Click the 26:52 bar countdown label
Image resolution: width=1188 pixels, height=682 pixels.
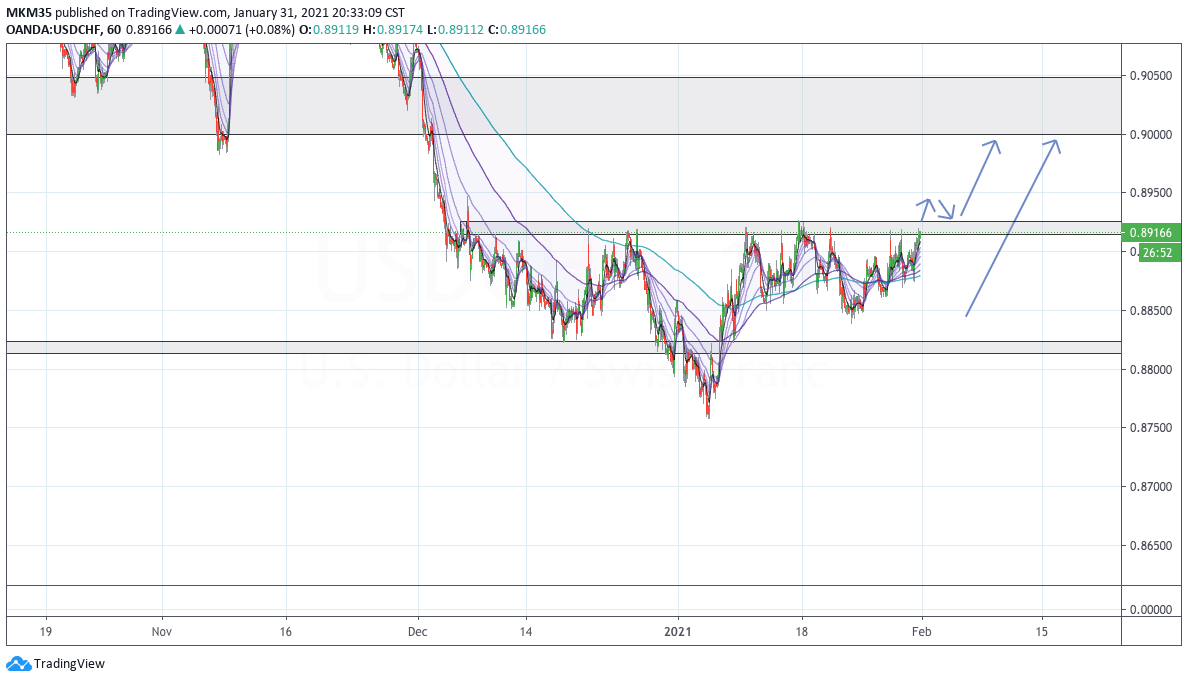click(1158, 253)
